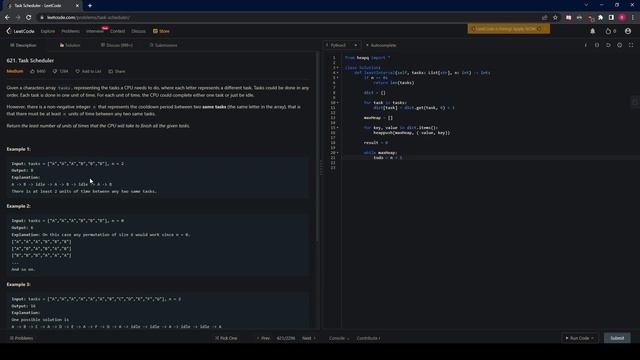Open the tab search chevron
The width and height of the screenshot is (640, 360).
(x=586, y=5)
